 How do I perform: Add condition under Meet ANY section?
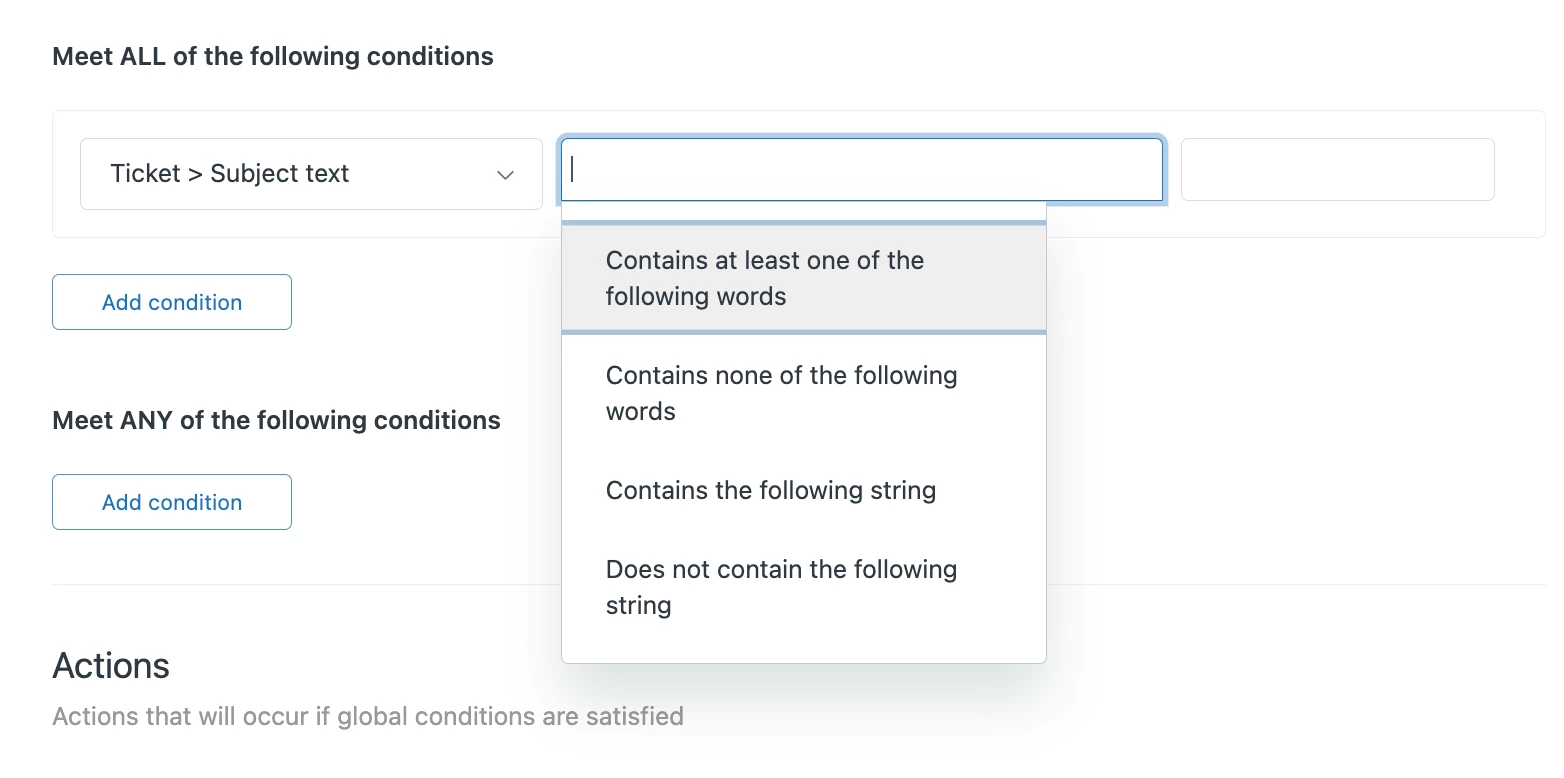[x=172, y=502]
